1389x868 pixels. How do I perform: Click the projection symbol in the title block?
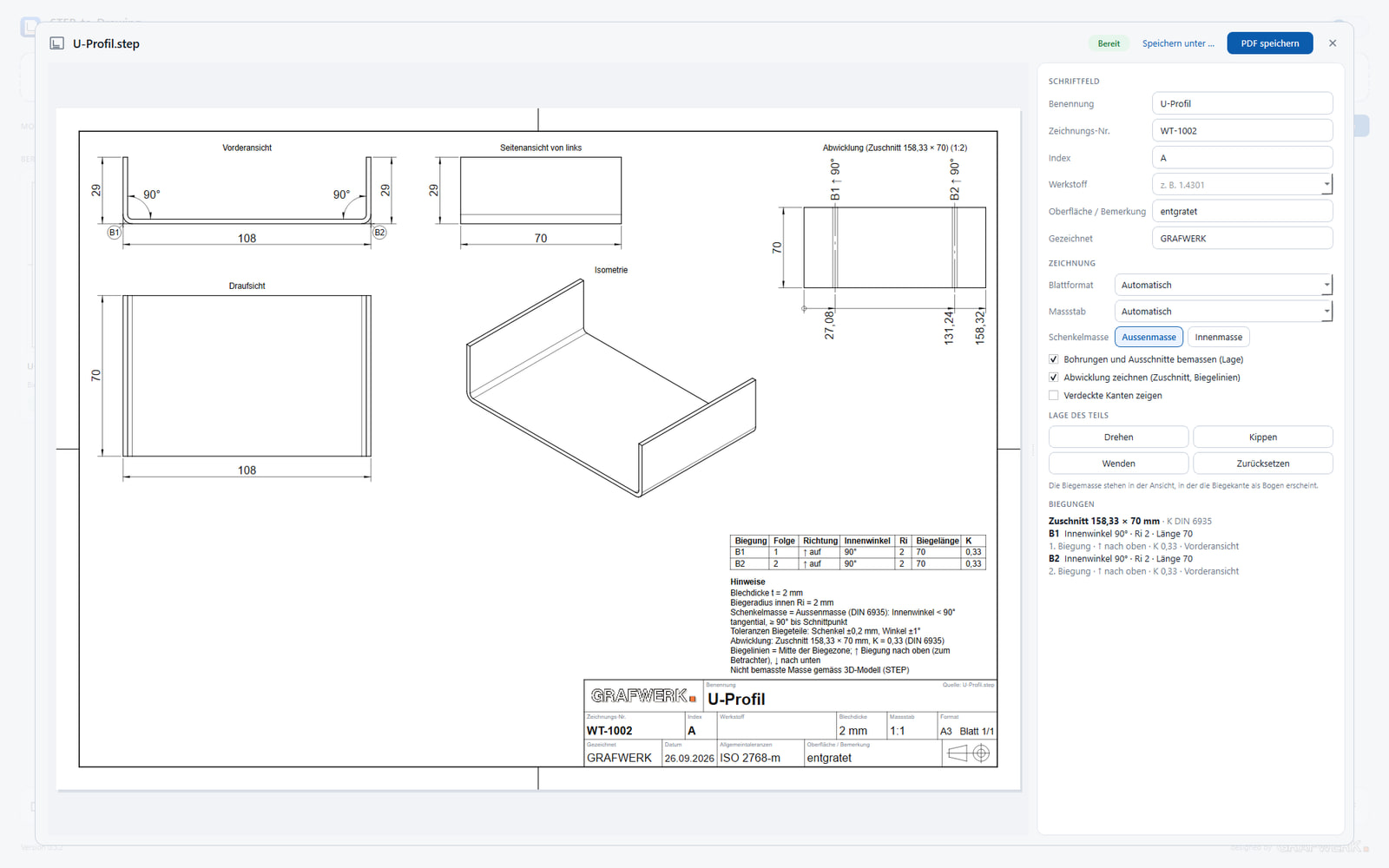tap(969, 753)
